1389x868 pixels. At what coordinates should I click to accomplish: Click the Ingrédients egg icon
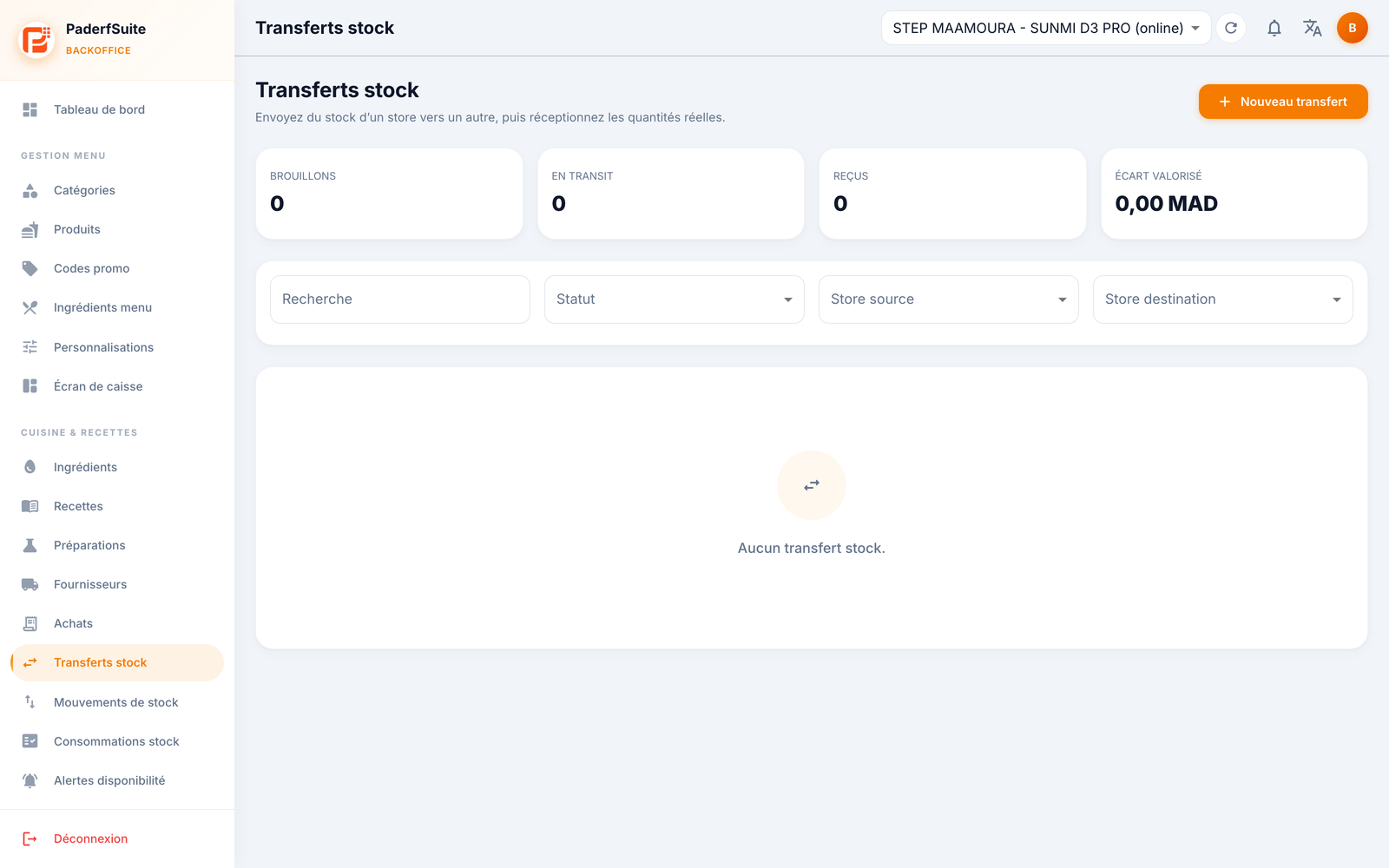(30, 467)
